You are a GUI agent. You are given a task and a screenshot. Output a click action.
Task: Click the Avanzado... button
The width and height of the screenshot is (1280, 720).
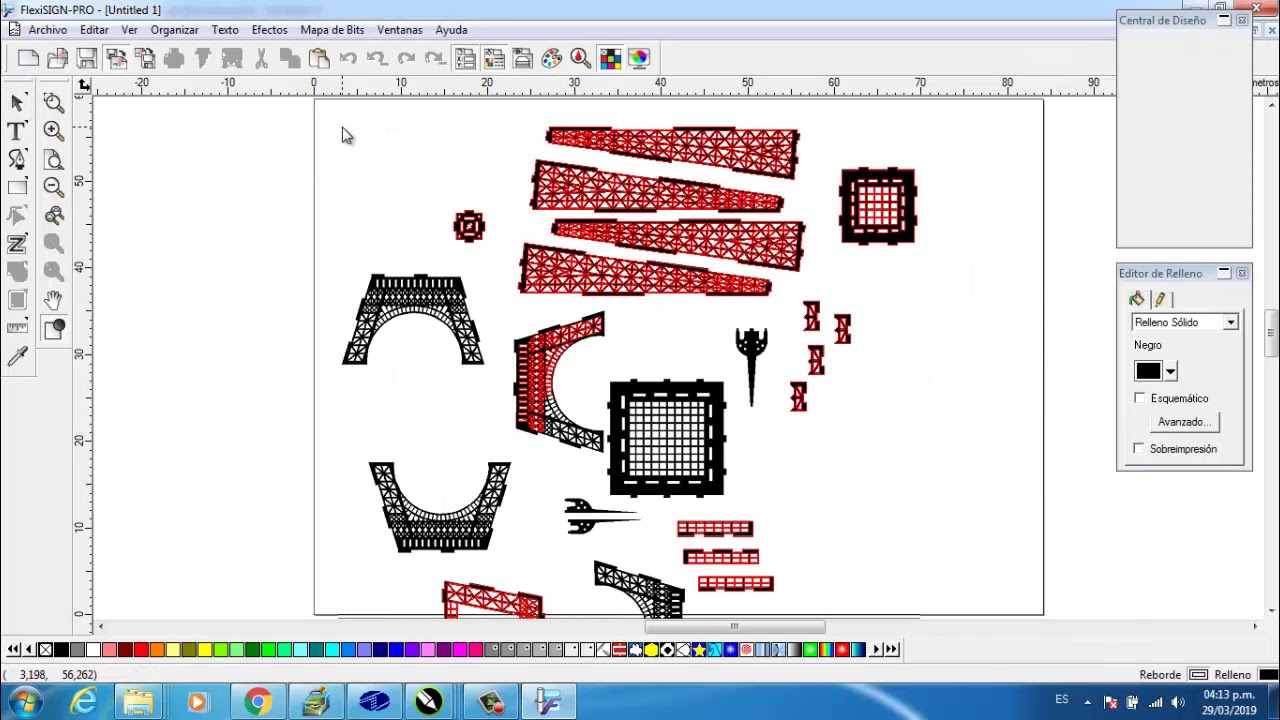click(x=1184, y=422)
